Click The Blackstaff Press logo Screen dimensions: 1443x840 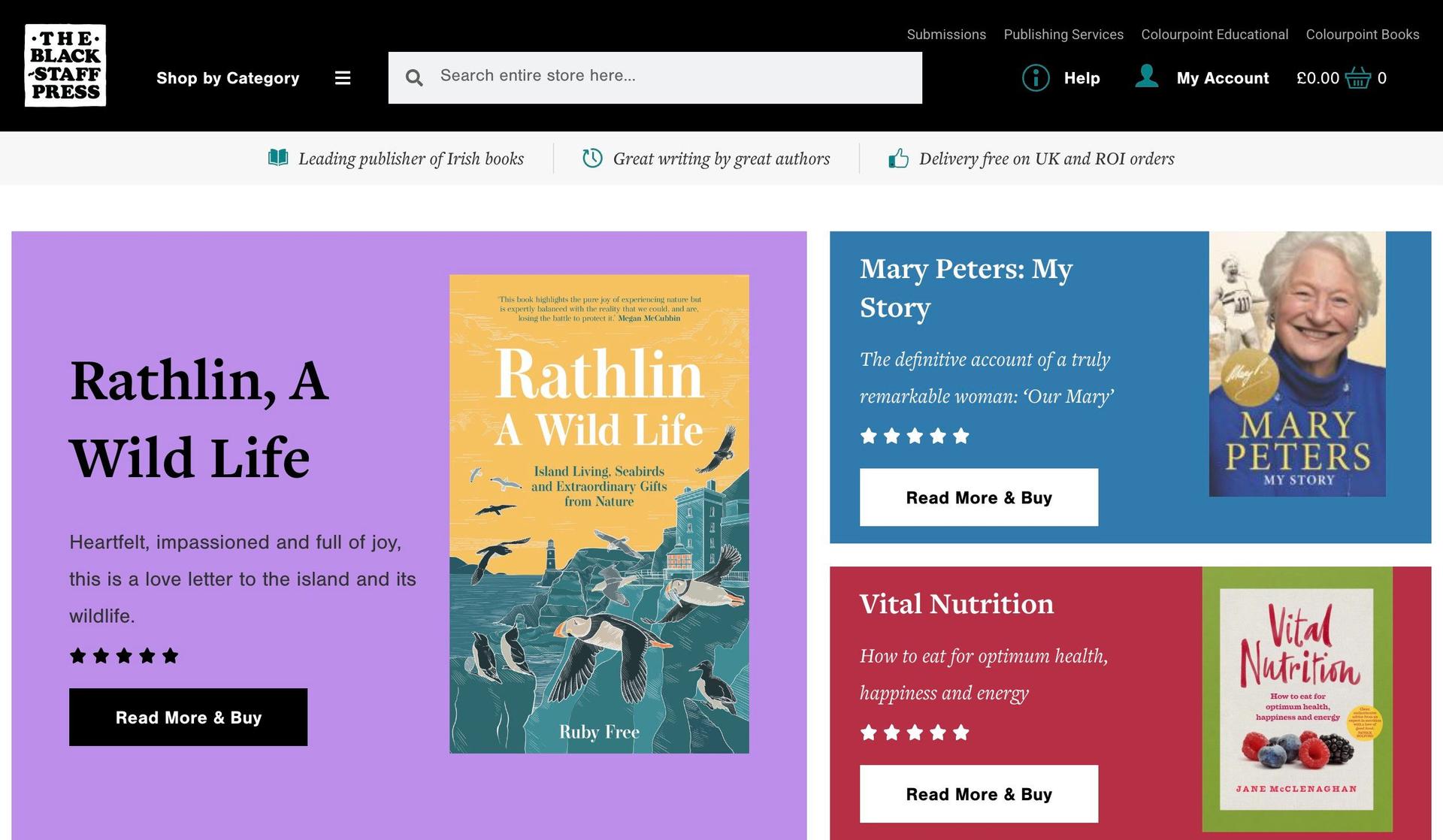(65, 65)
